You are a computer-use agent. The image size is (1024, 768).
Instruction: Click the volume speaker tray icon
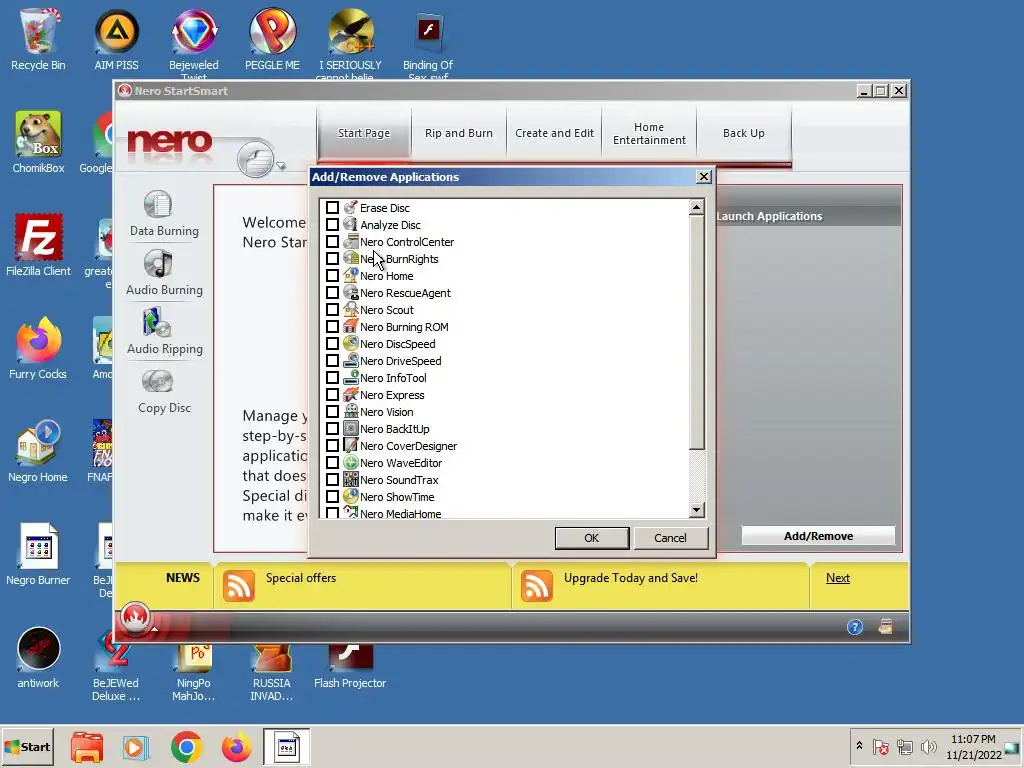(x=928, y=746)
